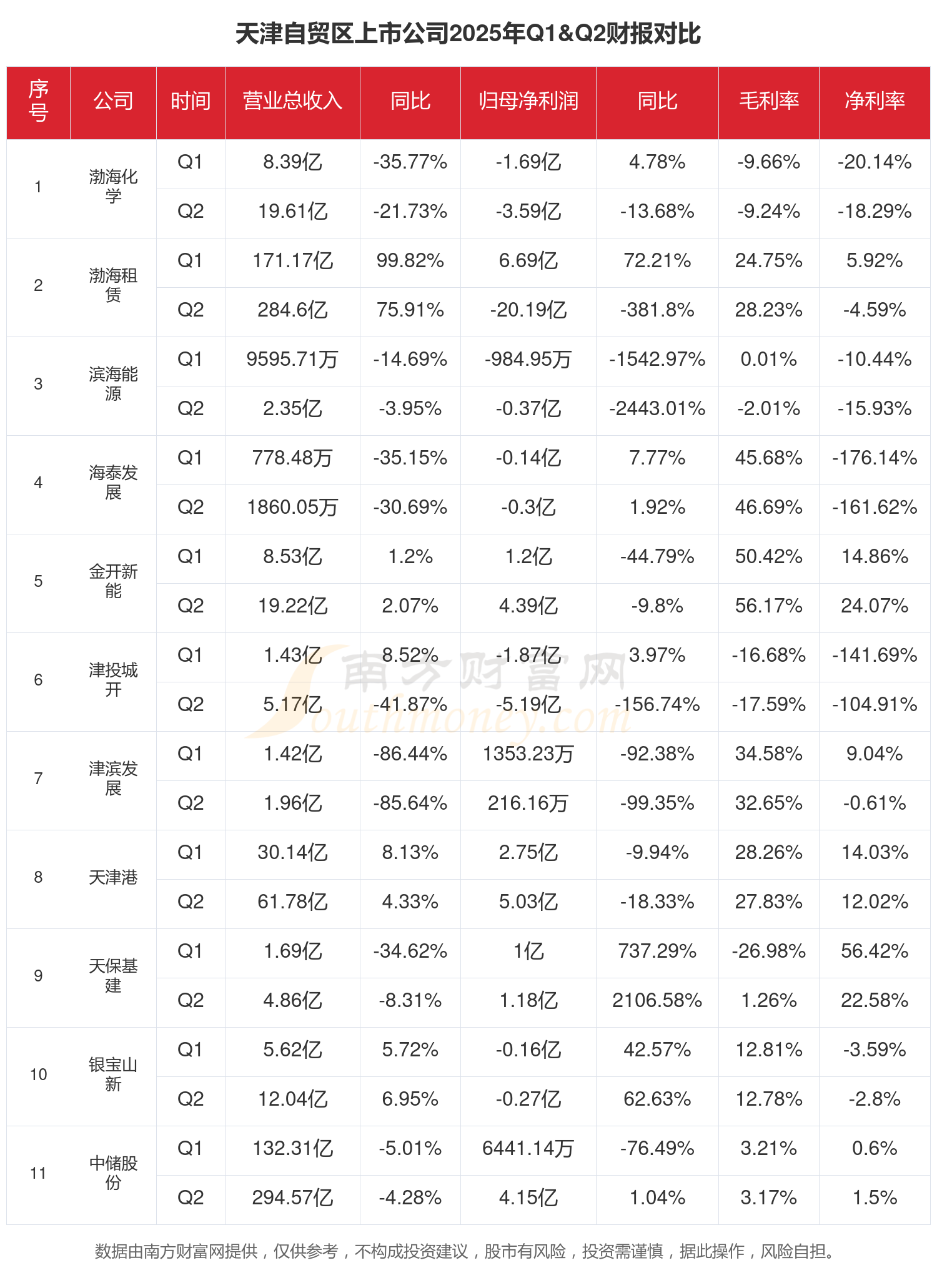Click the 时间 column header

click(x=191, y=101)
